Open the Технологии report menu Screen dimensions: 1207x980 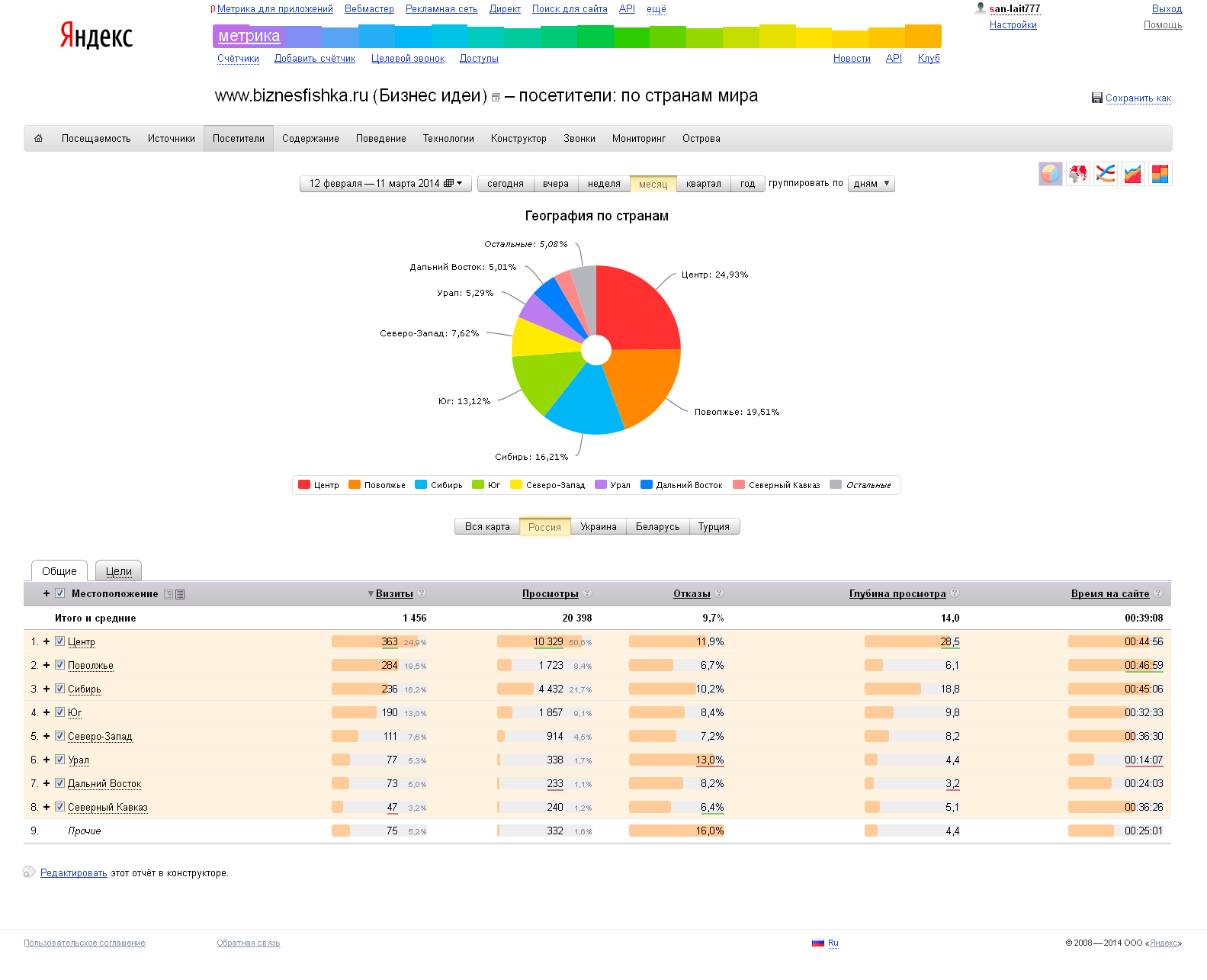click(x=448, y=138)
